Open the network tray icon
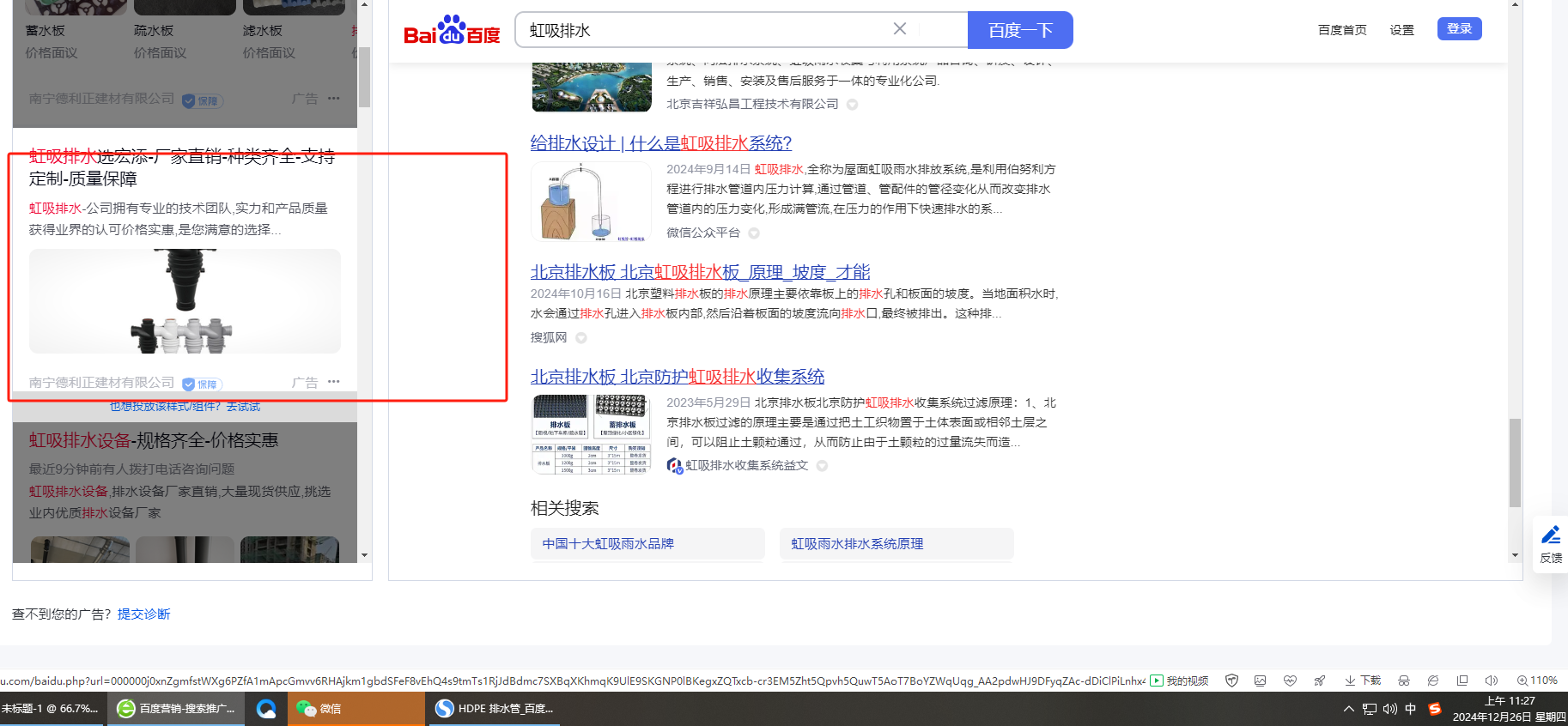The width and height of the screenshot is (1568, 726). (x=1370, y=709)
